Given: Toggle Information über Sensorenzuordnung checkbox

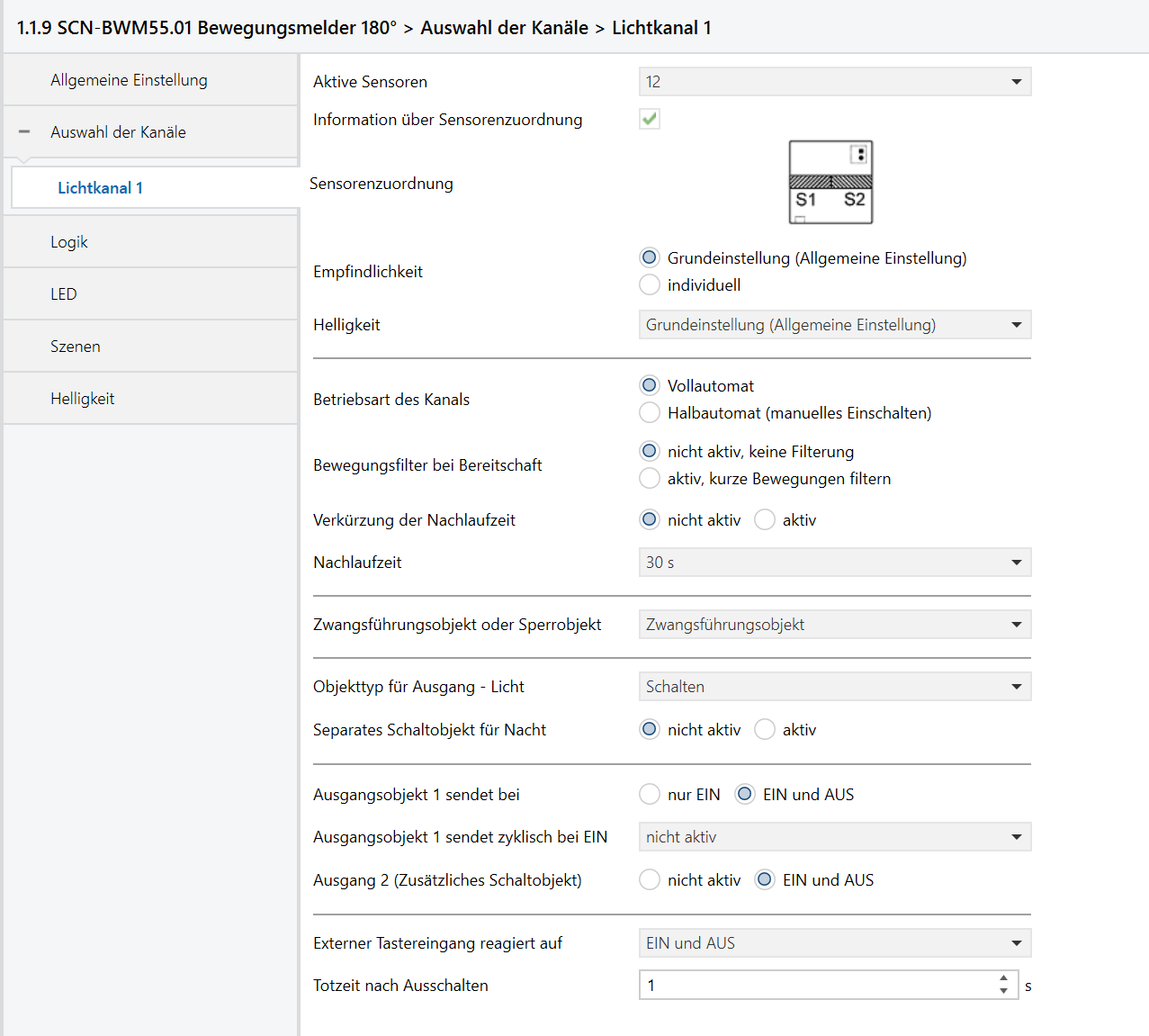Looking at the screenshot, I should (650, 119).
